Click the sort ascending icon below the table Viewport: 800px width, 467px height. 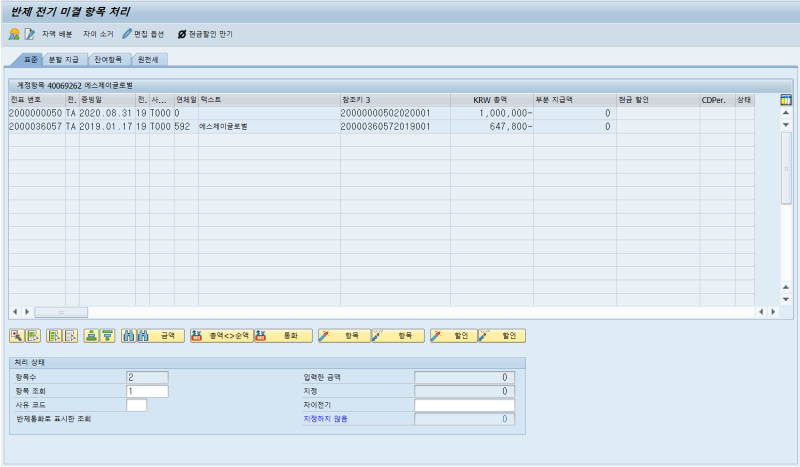click(91, 336)
